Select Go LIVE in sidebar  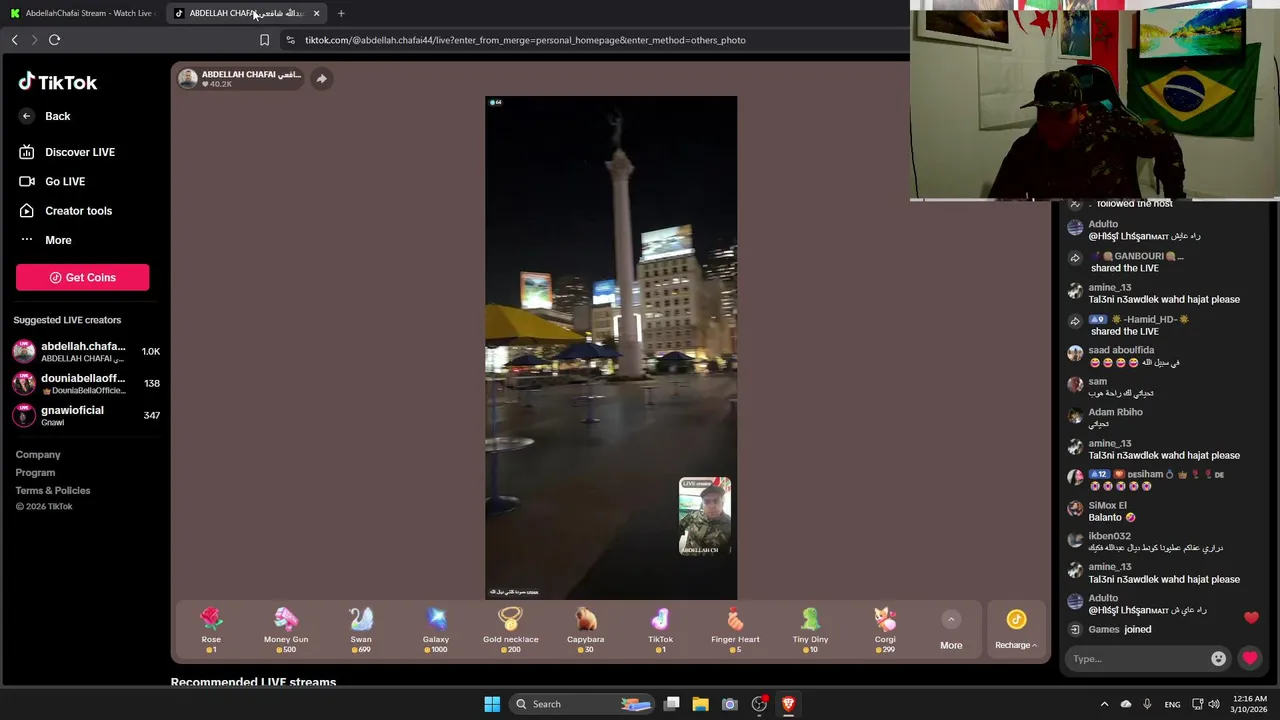[52, 181]
